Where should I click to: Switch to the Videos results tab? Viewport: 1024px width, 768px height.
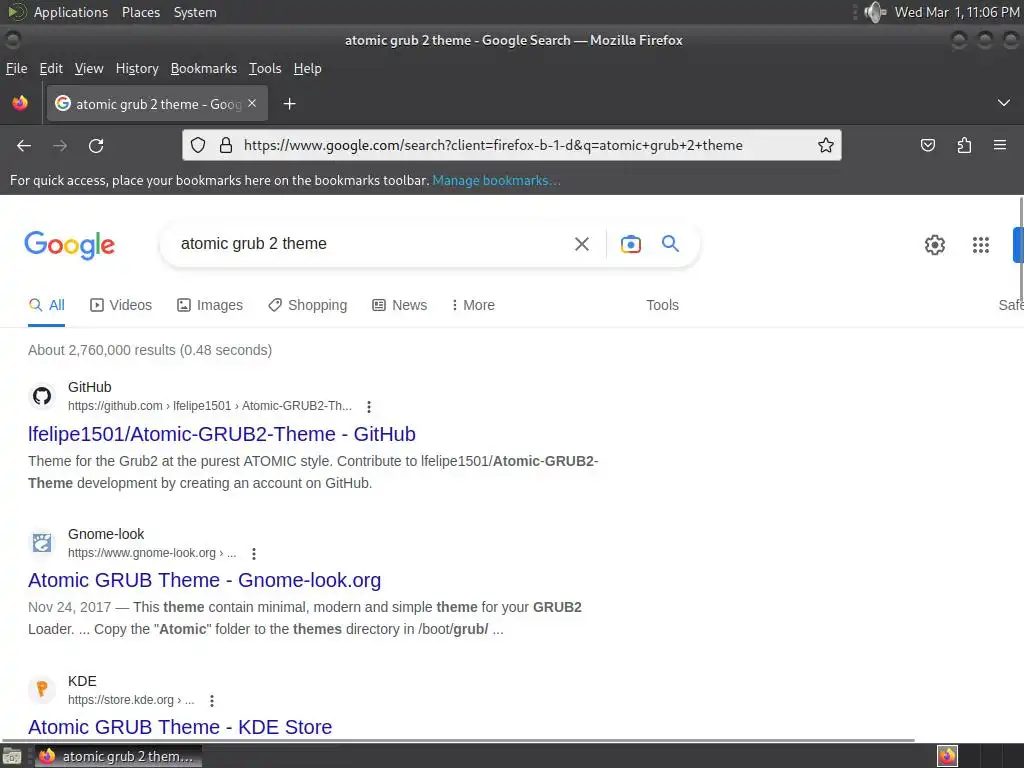[x=121, y=305]
